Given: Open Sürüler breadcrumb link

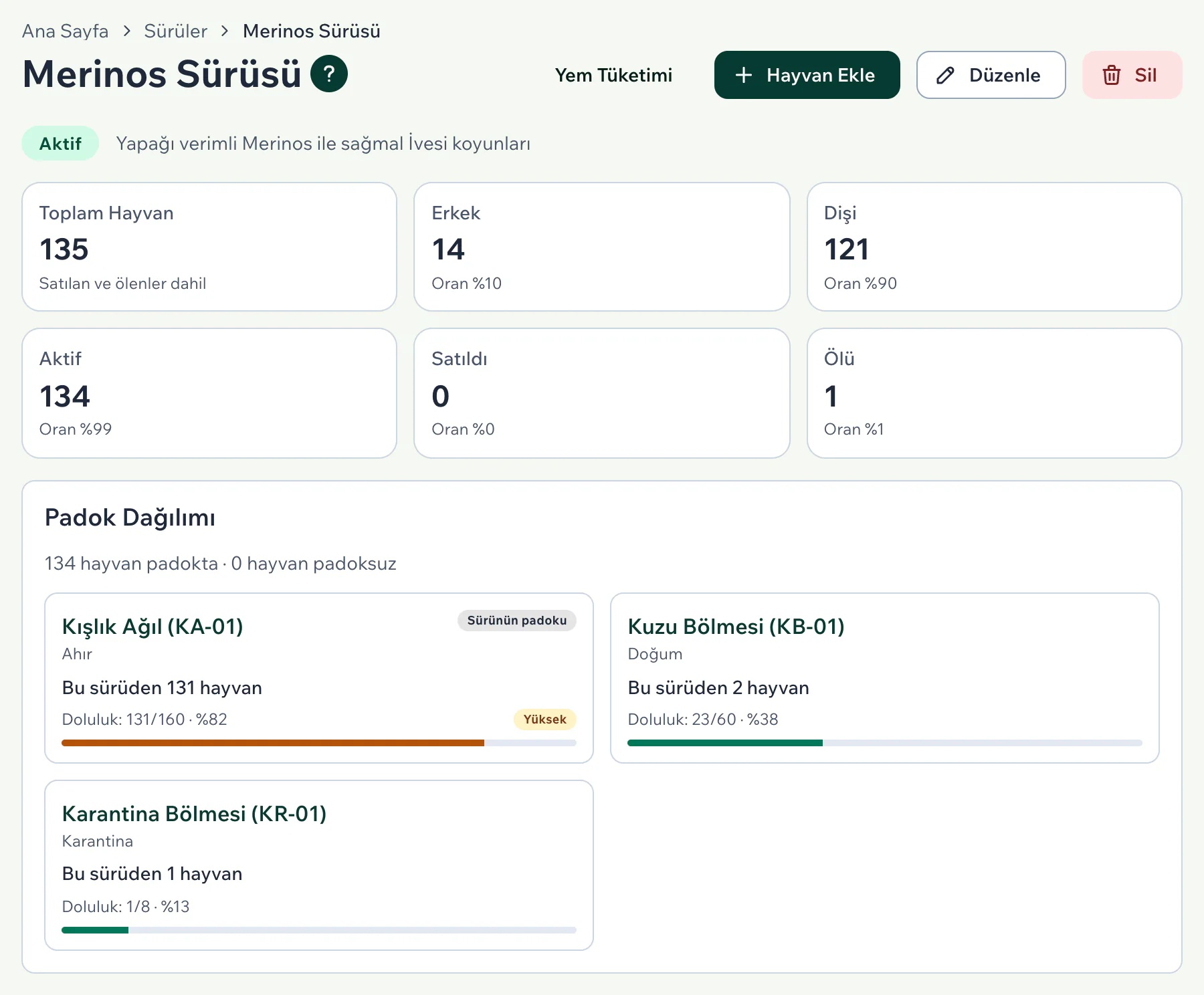Looking at the screenshot, I should coord(175,31).
